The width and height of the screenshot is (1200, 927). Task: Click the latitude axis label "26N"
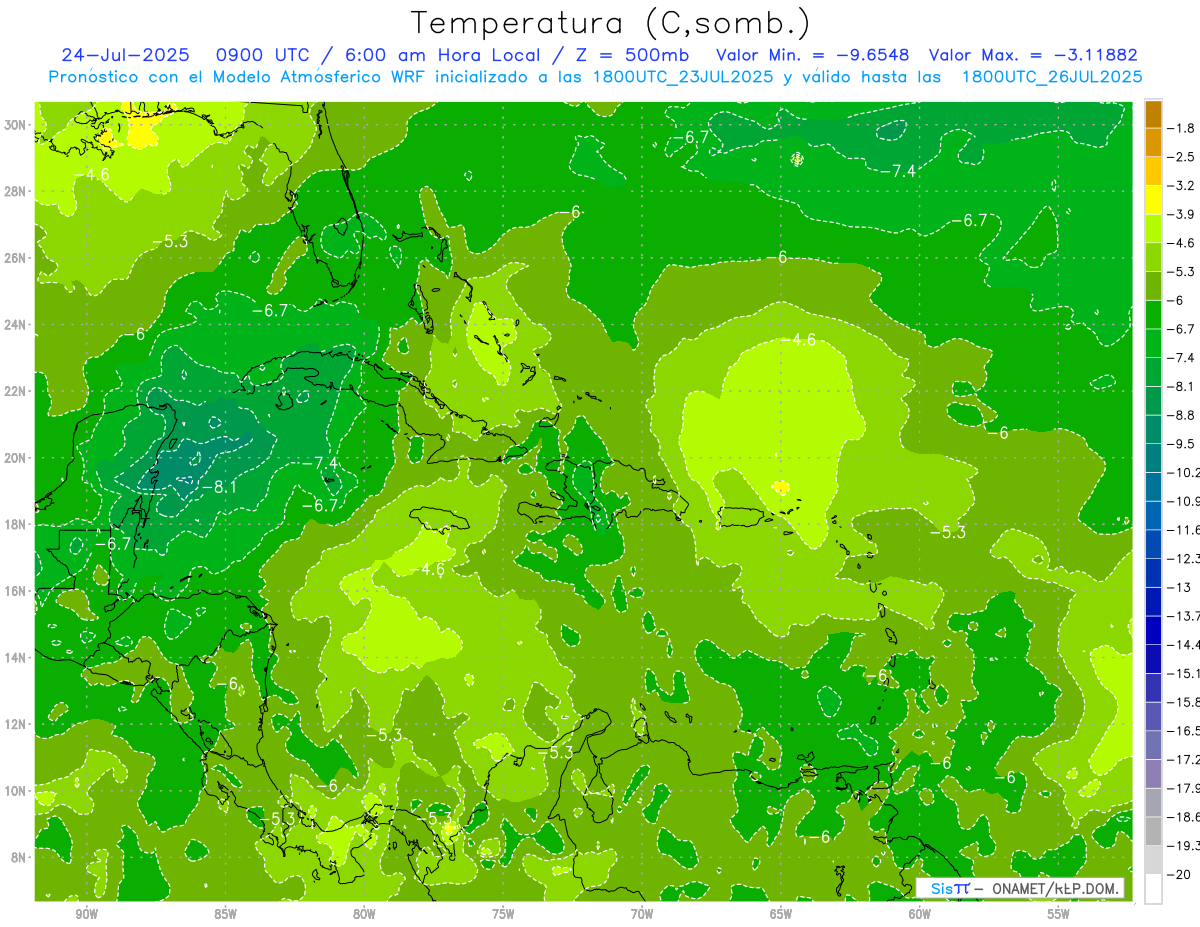click(15, 258)
